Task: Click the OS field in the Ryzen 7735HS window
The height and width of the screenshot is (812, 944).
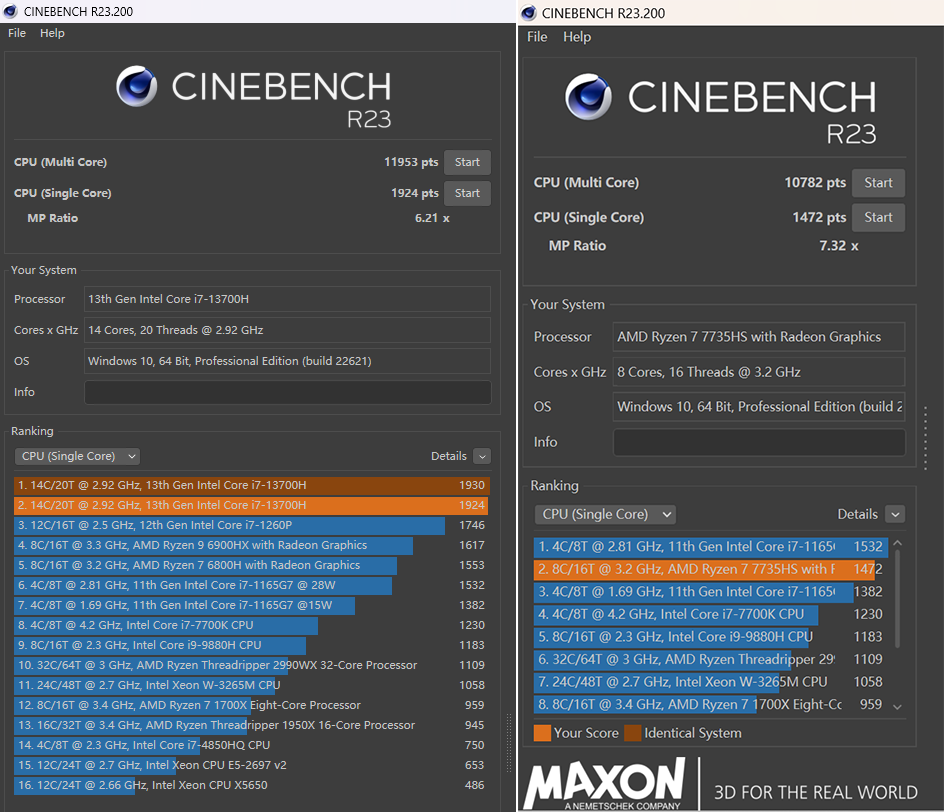Action: (x=759, y=407)
